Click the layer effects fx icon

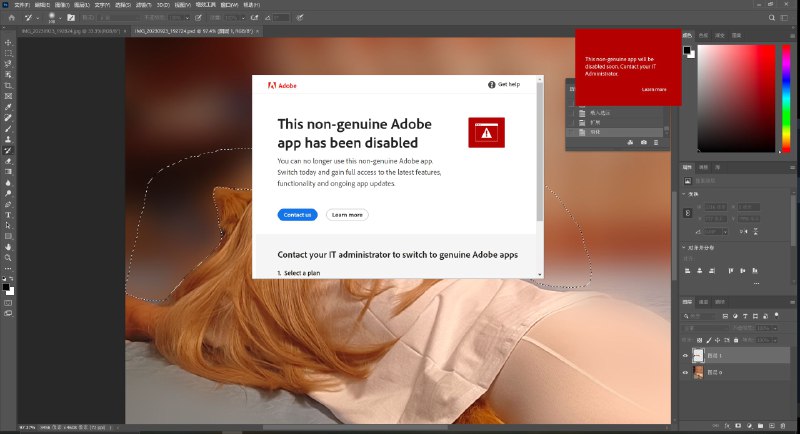pyautogui.click(x=727, y=426)
